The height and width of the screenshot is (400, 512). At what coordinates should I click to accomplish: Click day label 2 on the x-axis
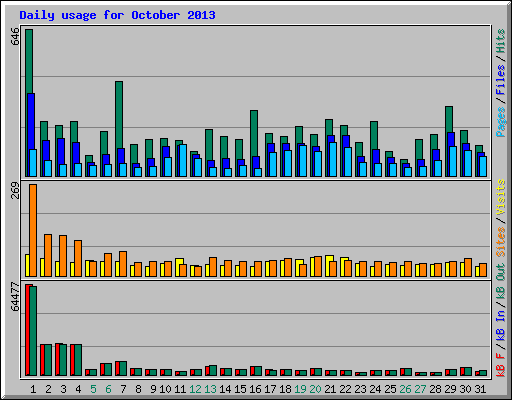[x=48, y=389]
